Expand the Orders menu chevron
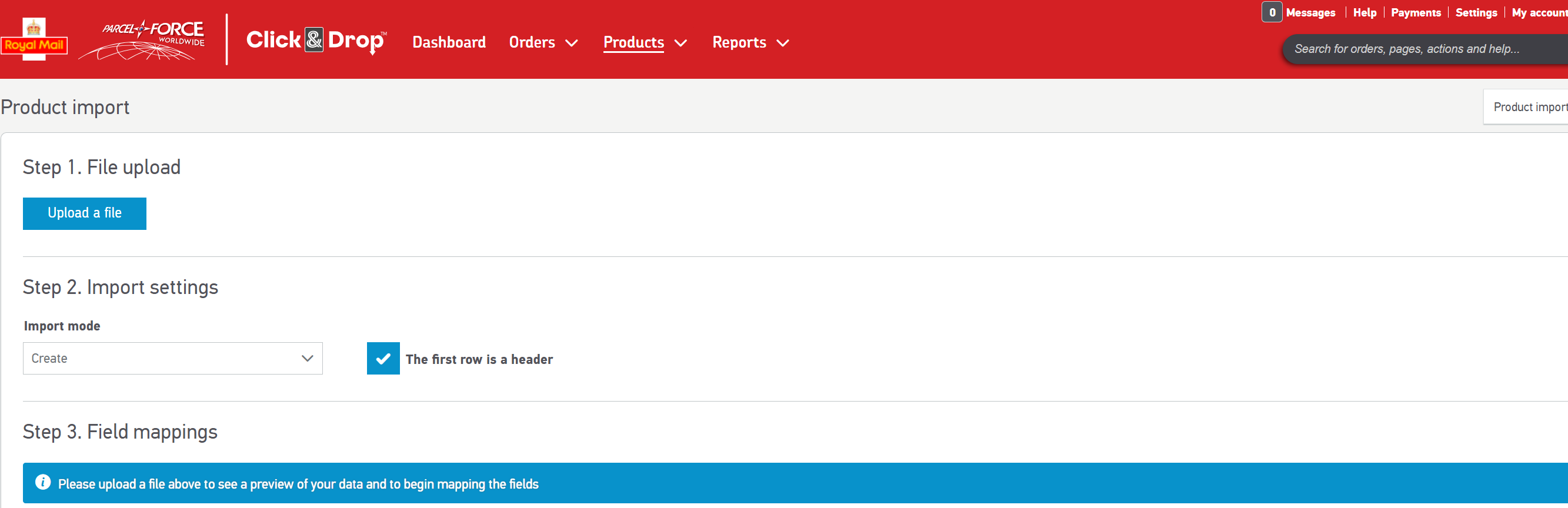 (572, 42)
